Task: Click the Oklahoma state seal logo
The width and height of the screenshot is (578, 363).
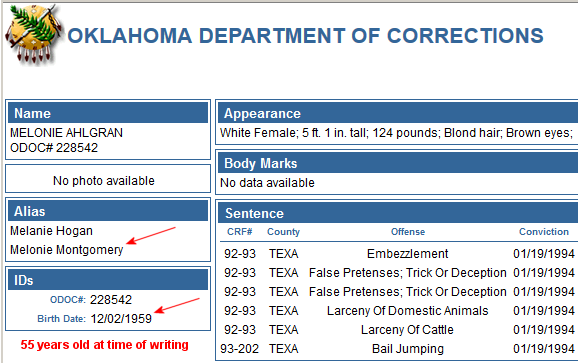Action: 32,34
